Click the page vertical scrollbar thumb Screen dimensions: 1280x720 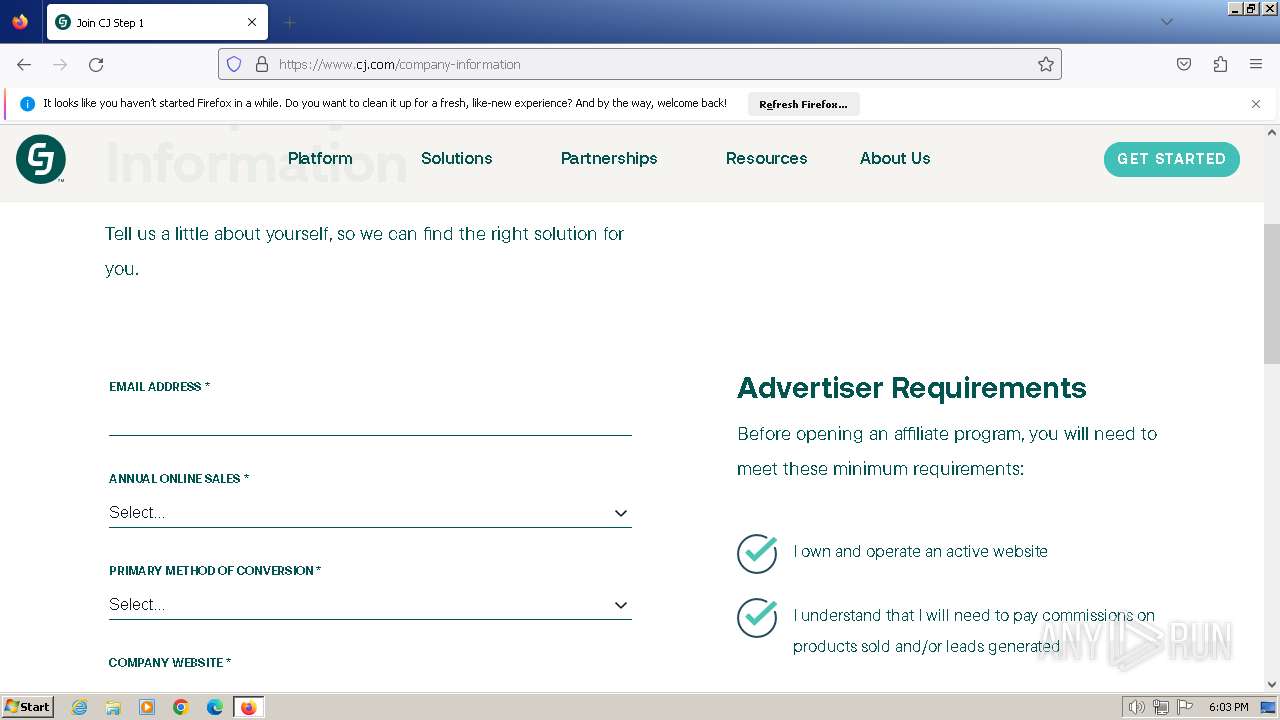1272,294
